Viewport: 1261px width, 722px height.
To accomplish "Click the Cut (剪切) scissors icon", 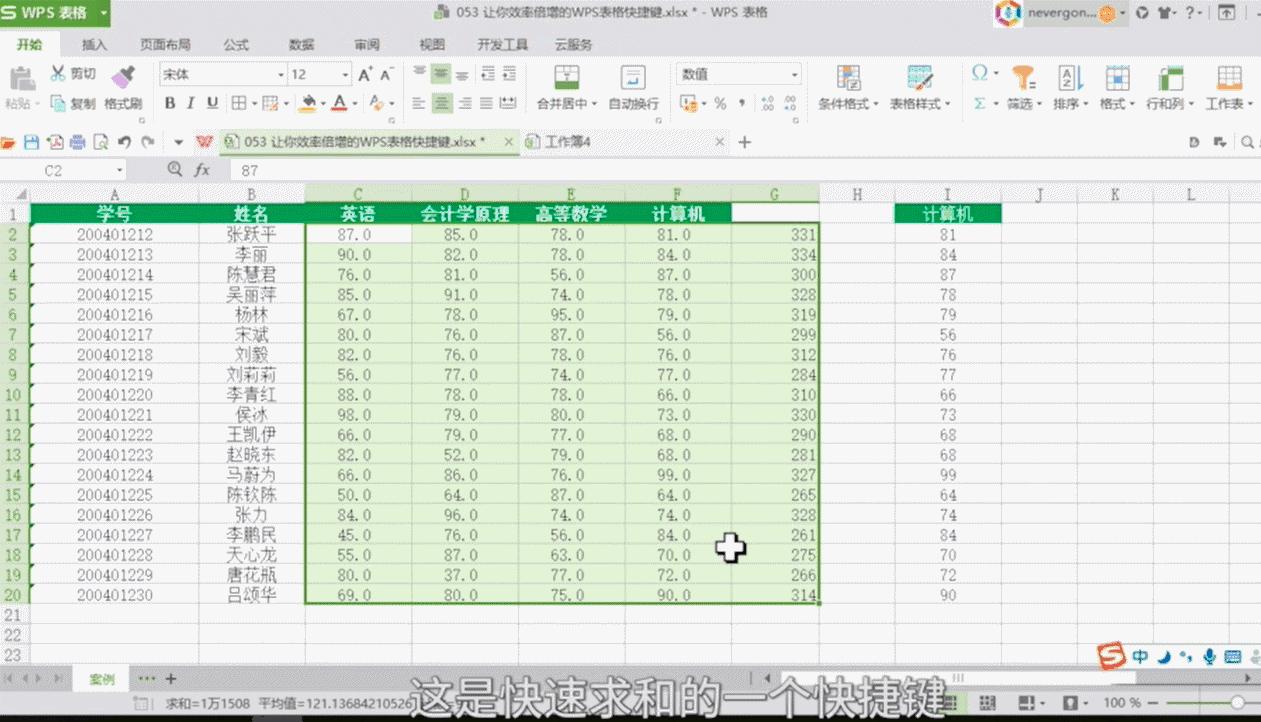I will click(58, 74).
